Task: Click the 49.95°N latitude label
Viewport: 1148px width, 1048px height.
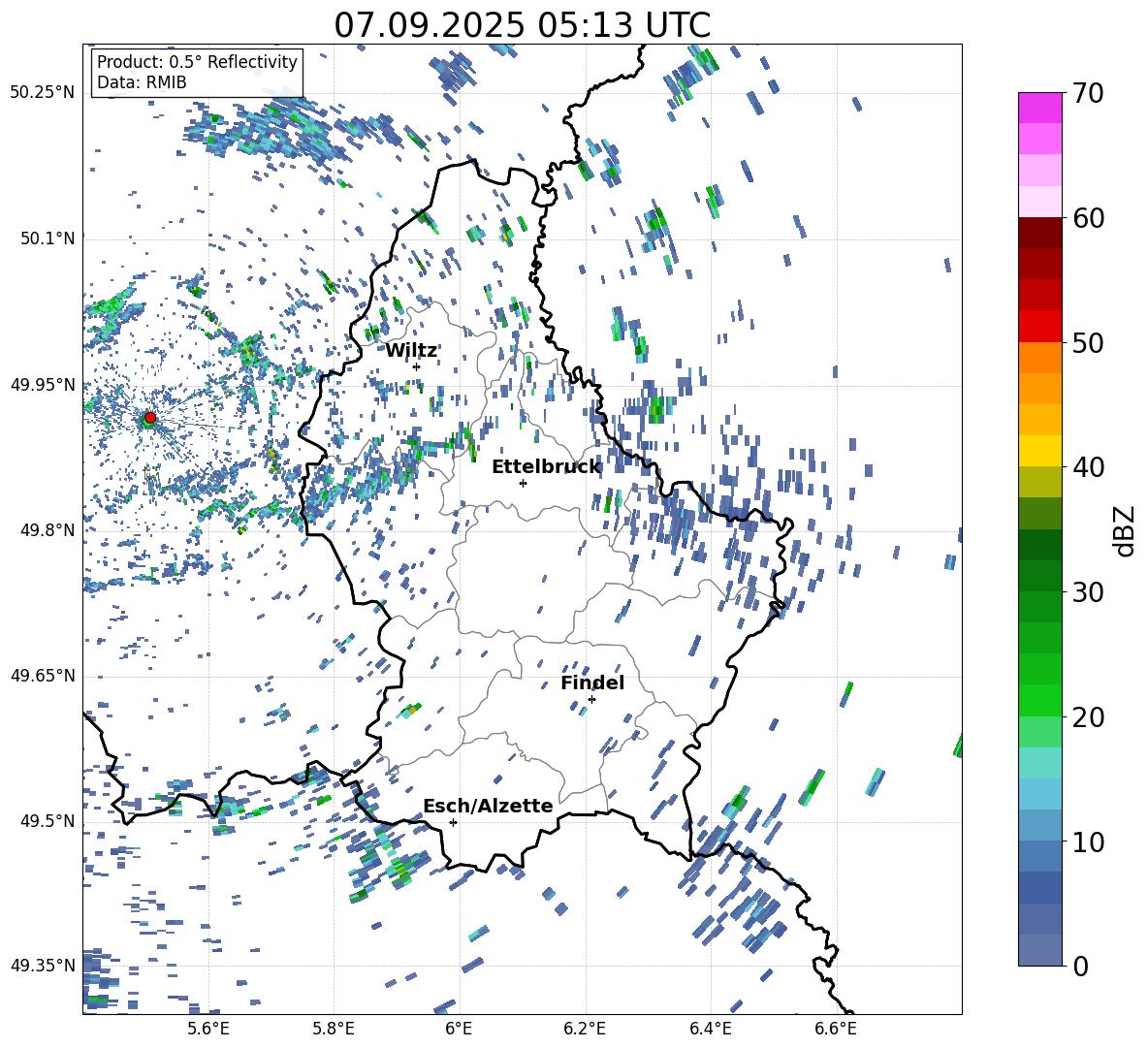Action: click(44, 384)
